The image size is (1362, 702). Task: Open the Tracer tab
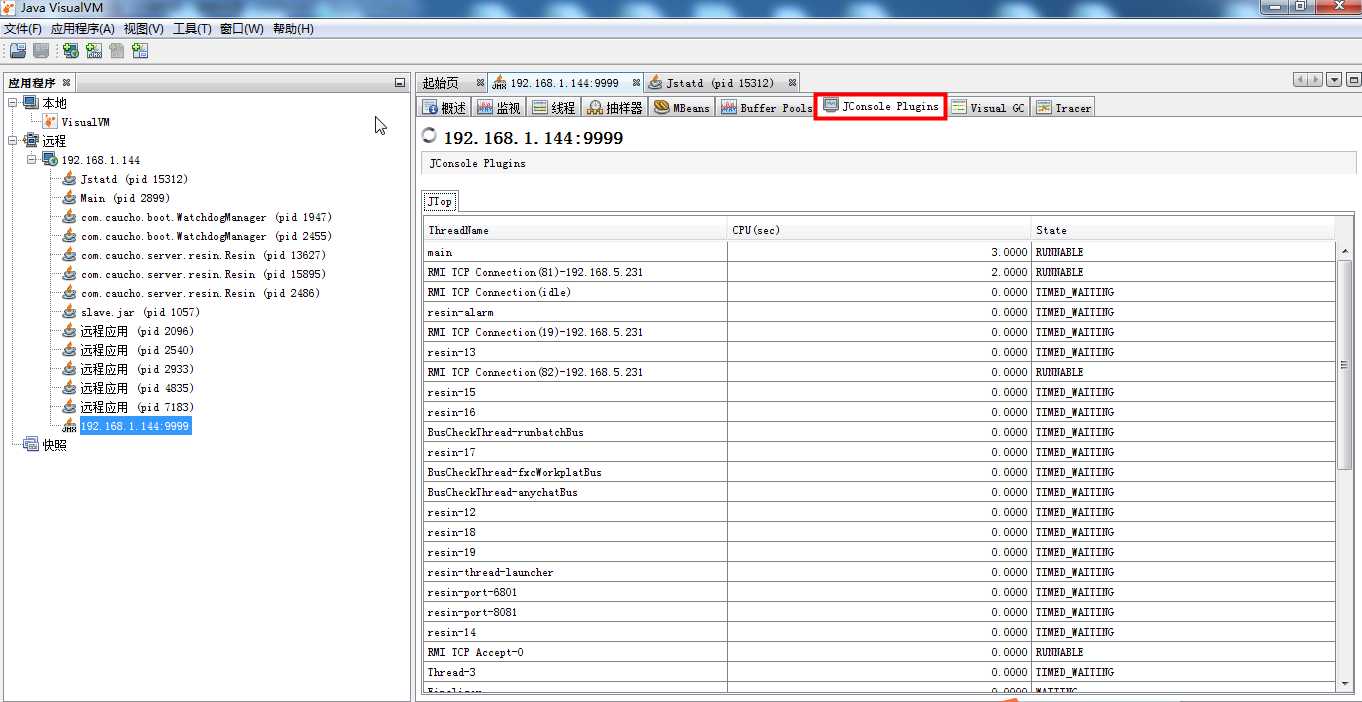tap(1064, 107)
